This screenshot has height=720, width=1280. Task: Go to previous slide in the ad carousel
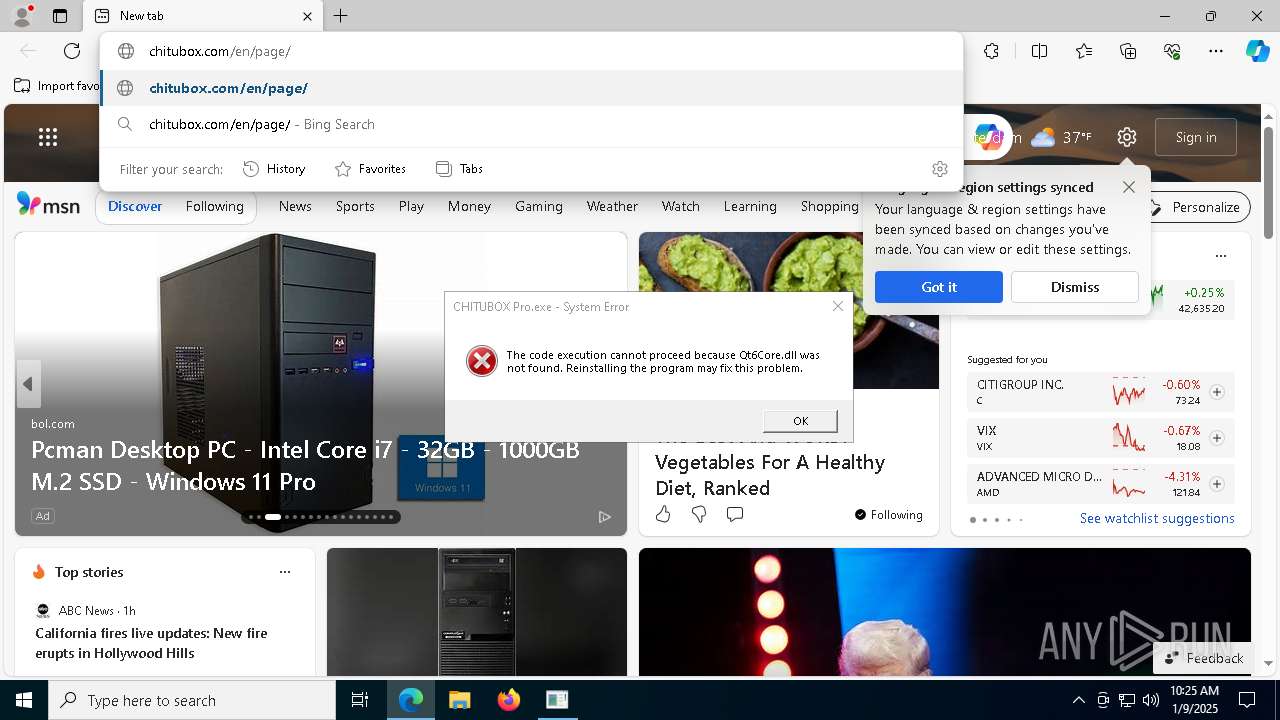pyautogui.click(x=28, y=384)
